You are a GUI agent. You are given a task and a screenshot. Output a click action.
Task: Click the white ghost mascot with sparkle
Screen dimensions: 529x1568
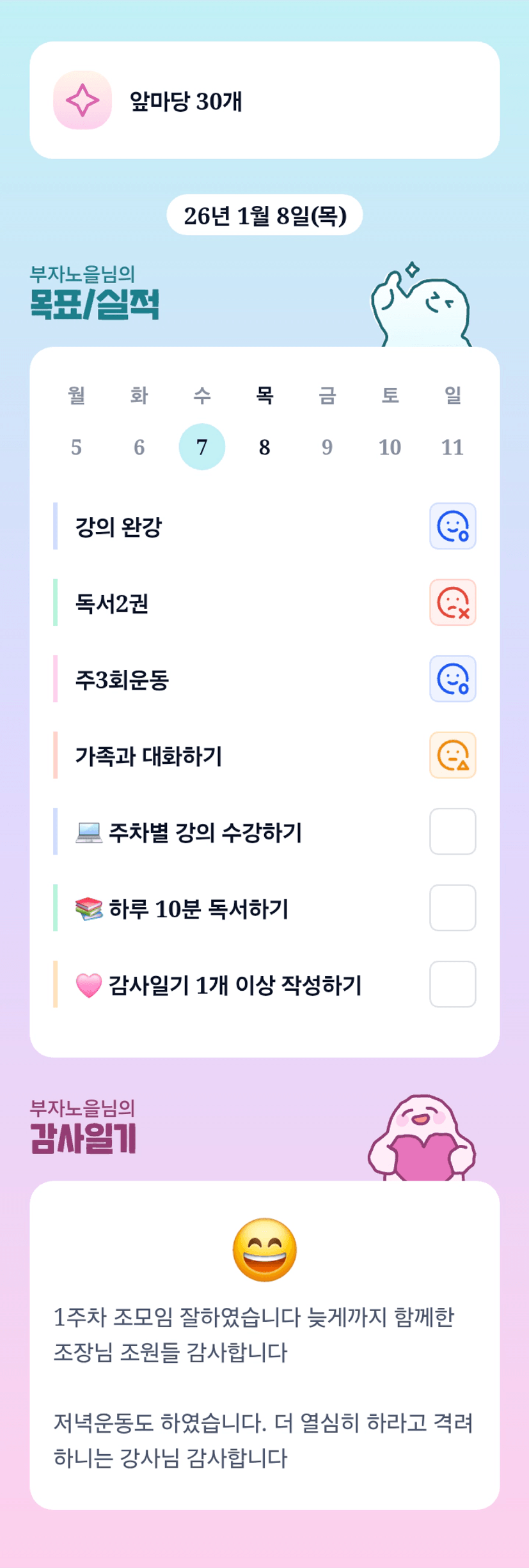pos(422,306)
